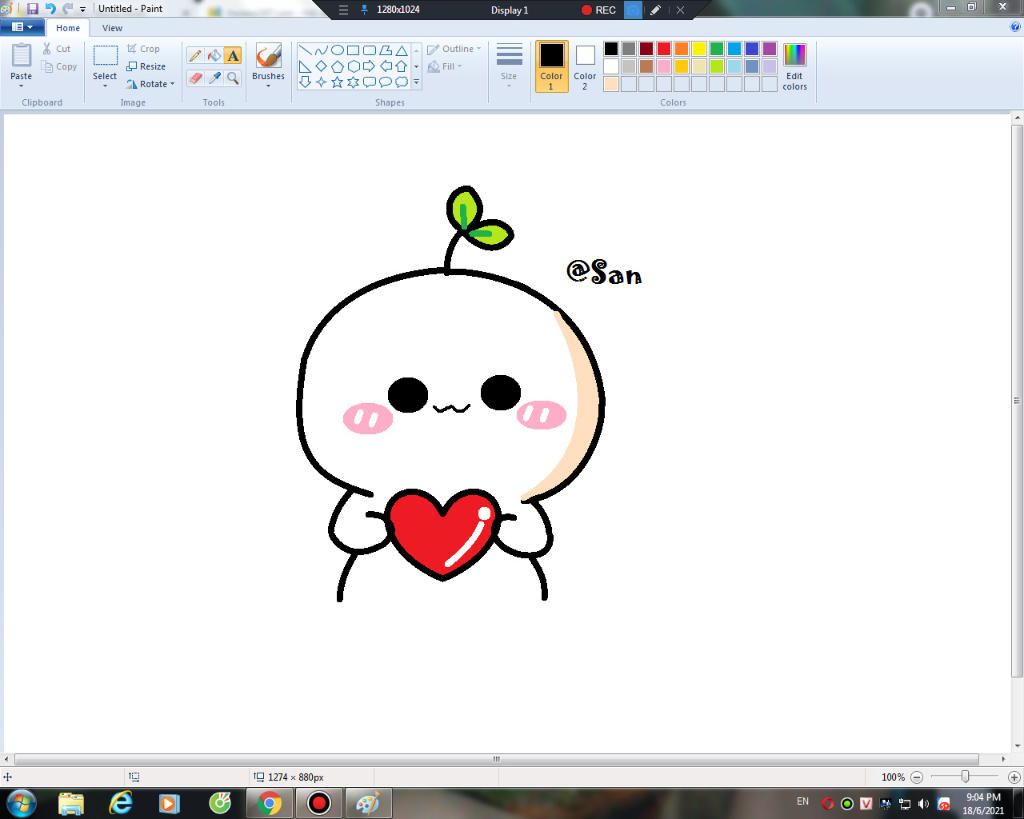Choose the Down arrow shape
Viewport: 1024px width, 819px height.
[x=305, y=82]
